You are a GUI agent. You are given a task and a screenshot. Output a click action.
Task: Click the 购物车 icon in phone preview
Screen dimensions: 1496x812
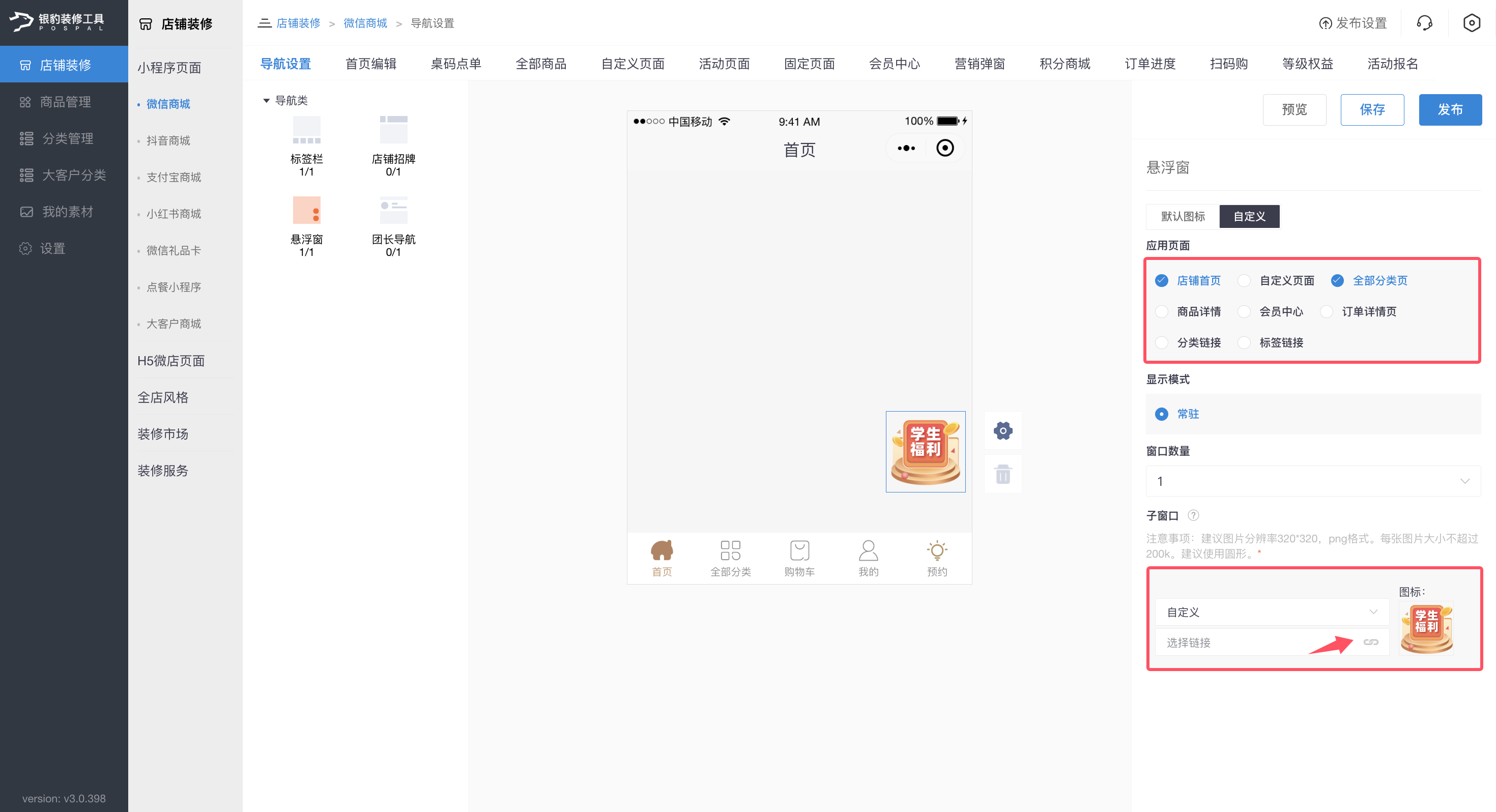pyautogui.click(x=799, y=550)
